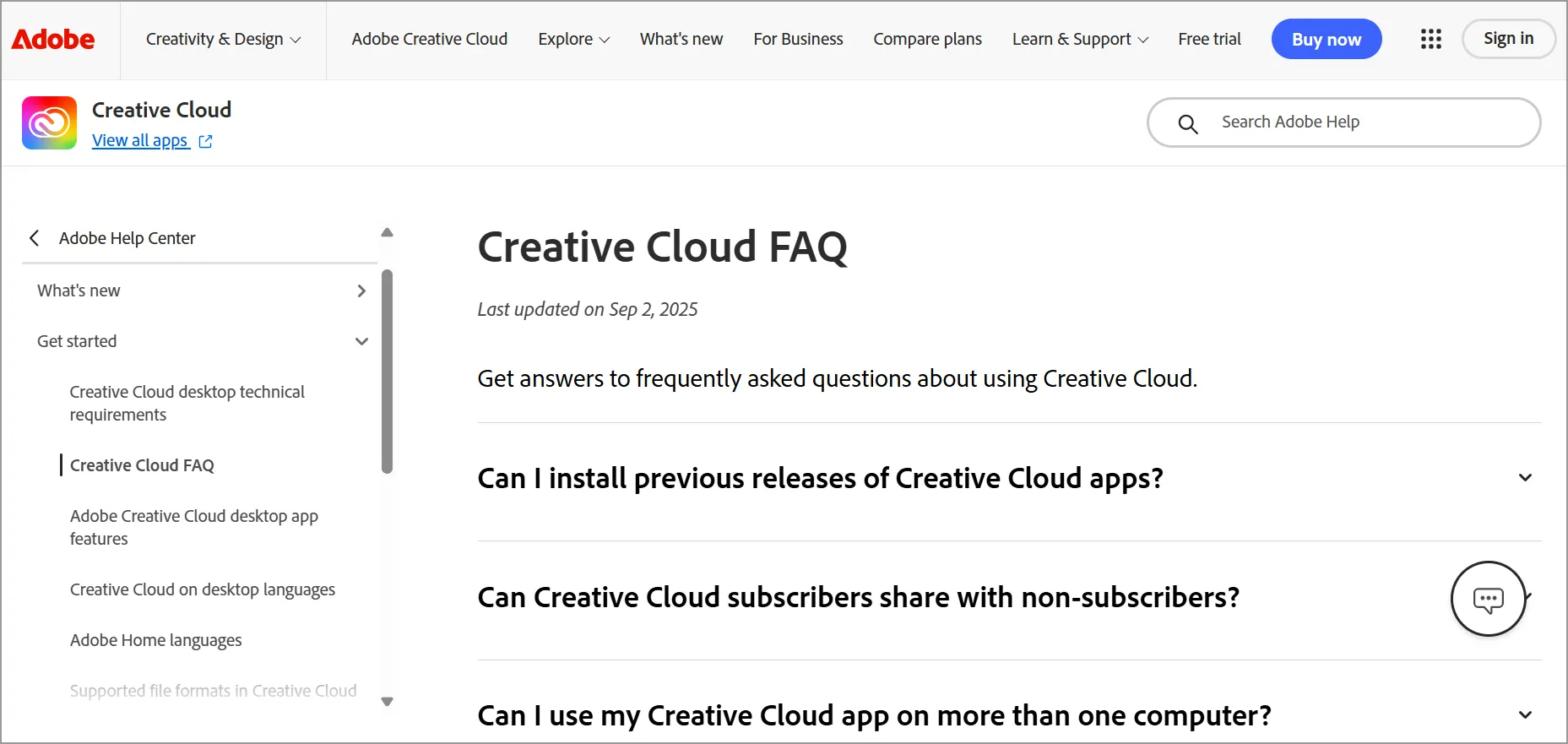Viewport: 1568px width, 744px height.
Task: Click the Creative Cloud rainbow app icon
Action: pyautogui.click(x=49, y=123)
